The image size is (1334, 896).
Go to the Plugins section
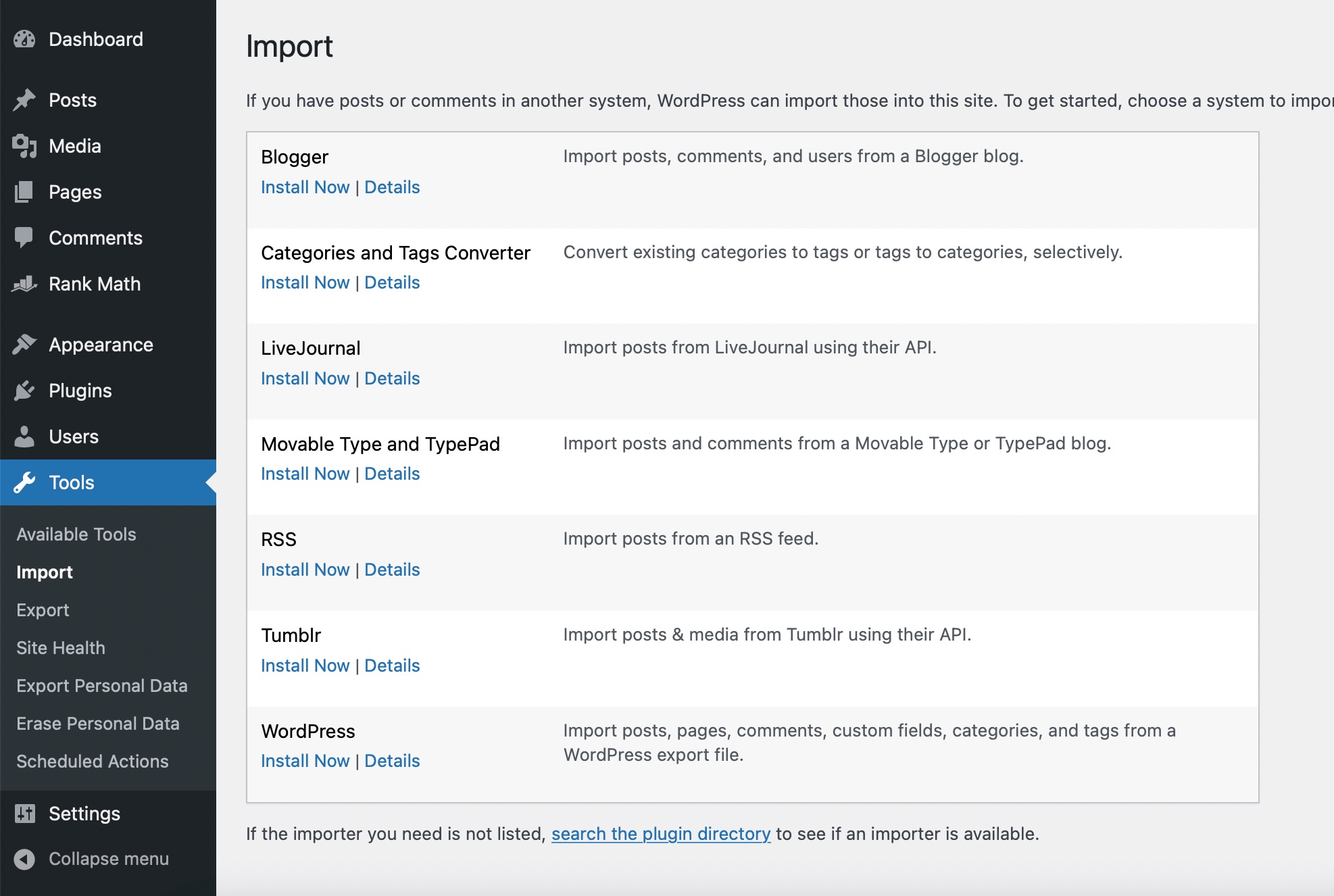coord(80,391)
